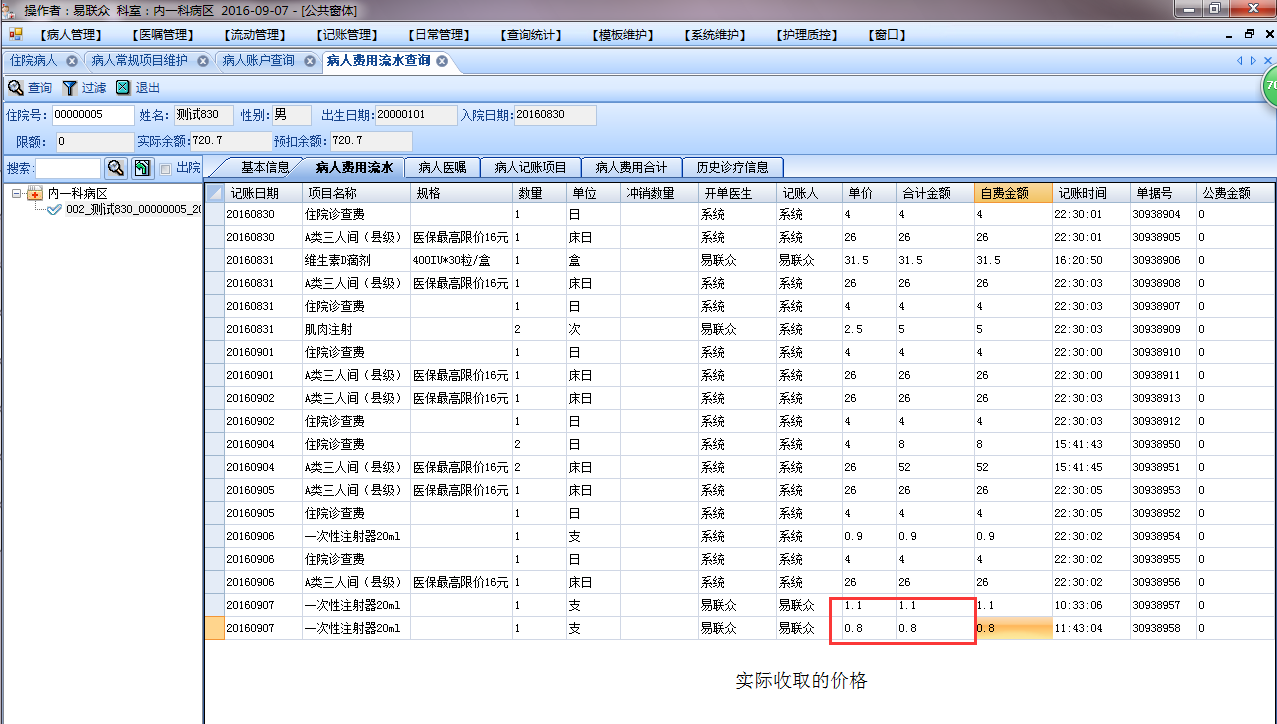This screenshot has width=1277, height=724.
Task: Select patient 002_测试830_00000005 in tree
Action: 133,209
